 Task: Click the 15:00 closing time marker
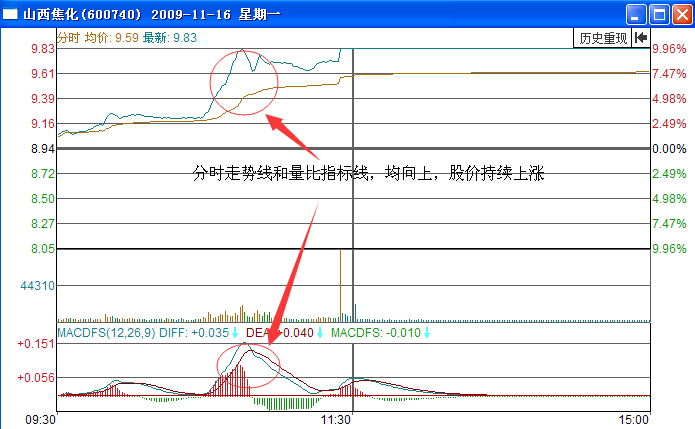tap(634, 420)
